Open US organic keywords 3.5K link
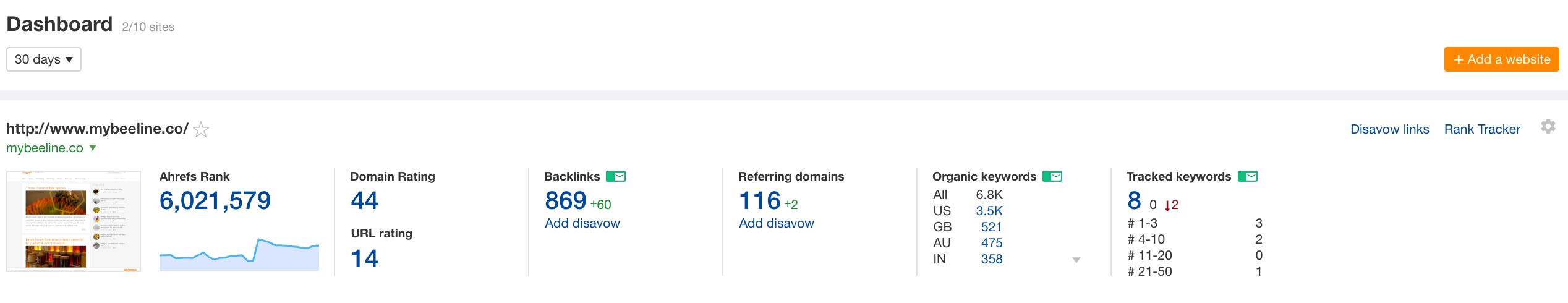 (x=989, y=211)
